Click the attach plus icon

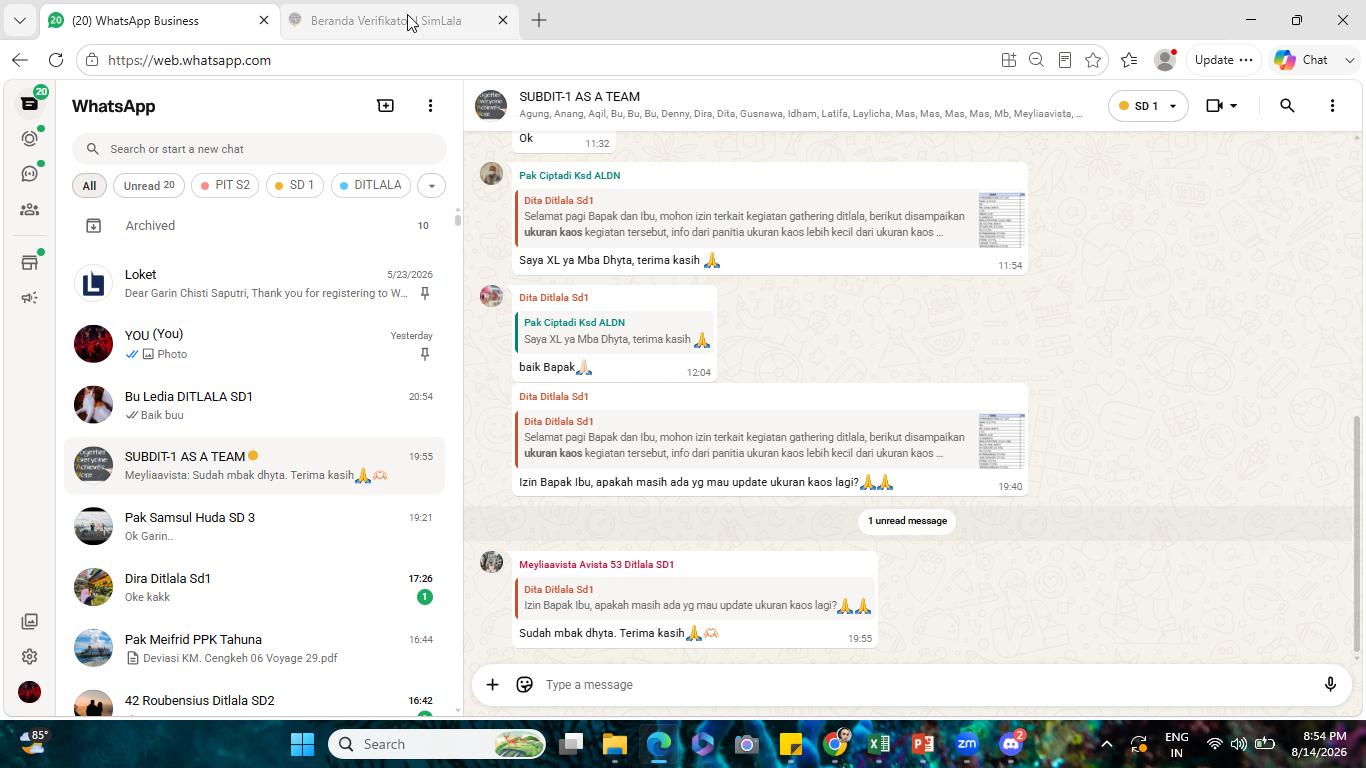(492, 684)
